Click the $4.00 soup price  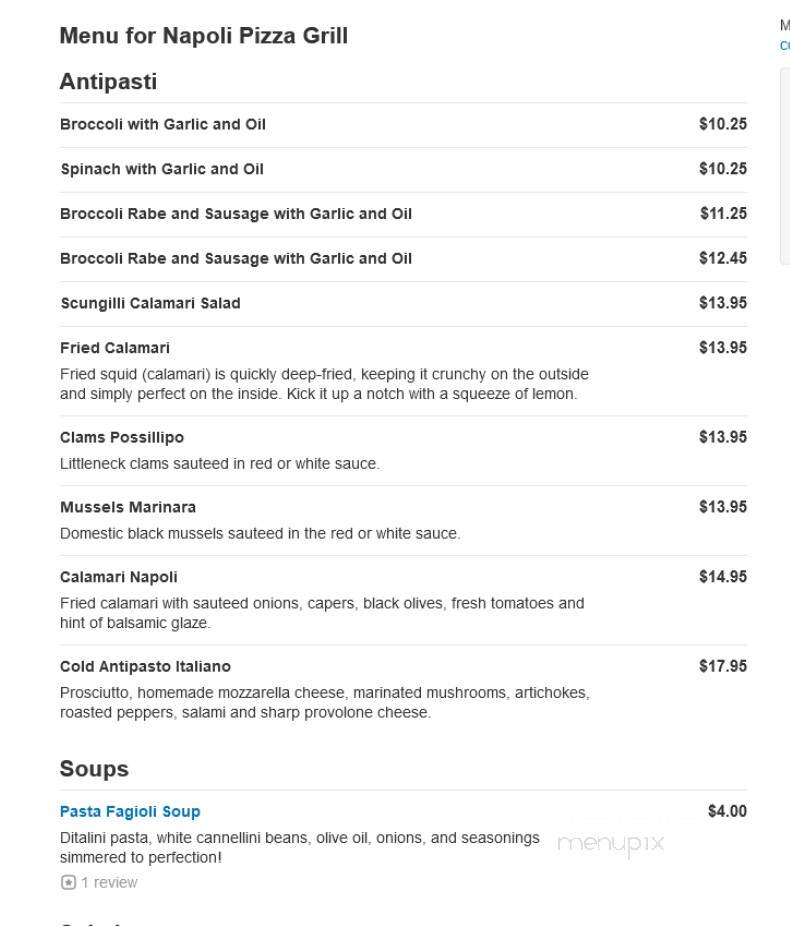[x=727, y=811]
